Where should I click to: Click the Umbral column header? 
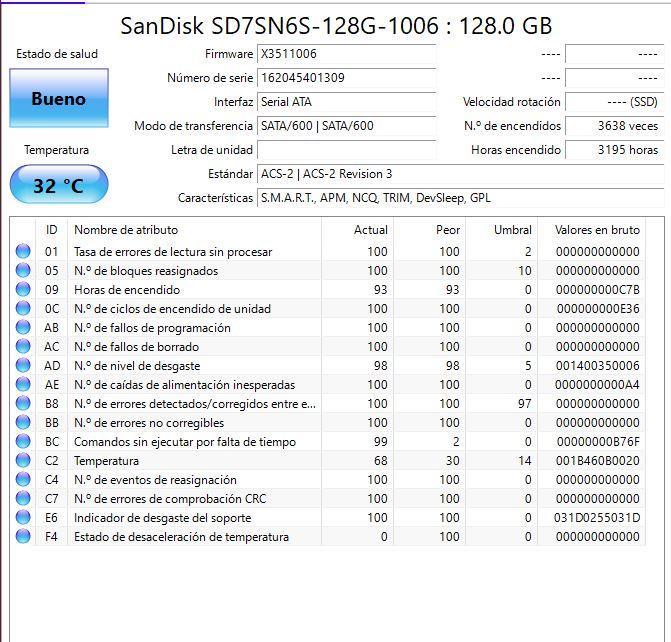(502, 230)
